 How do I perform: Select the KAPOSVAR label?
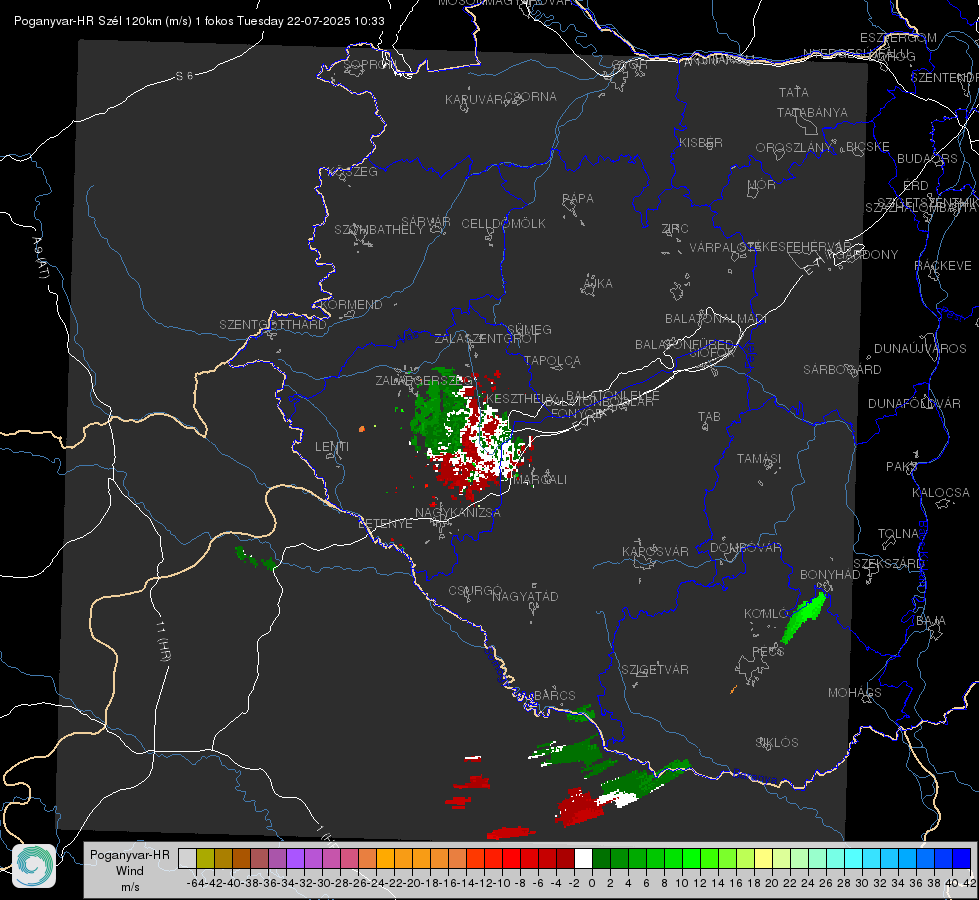pyautogui.click(x=656, y=551)
